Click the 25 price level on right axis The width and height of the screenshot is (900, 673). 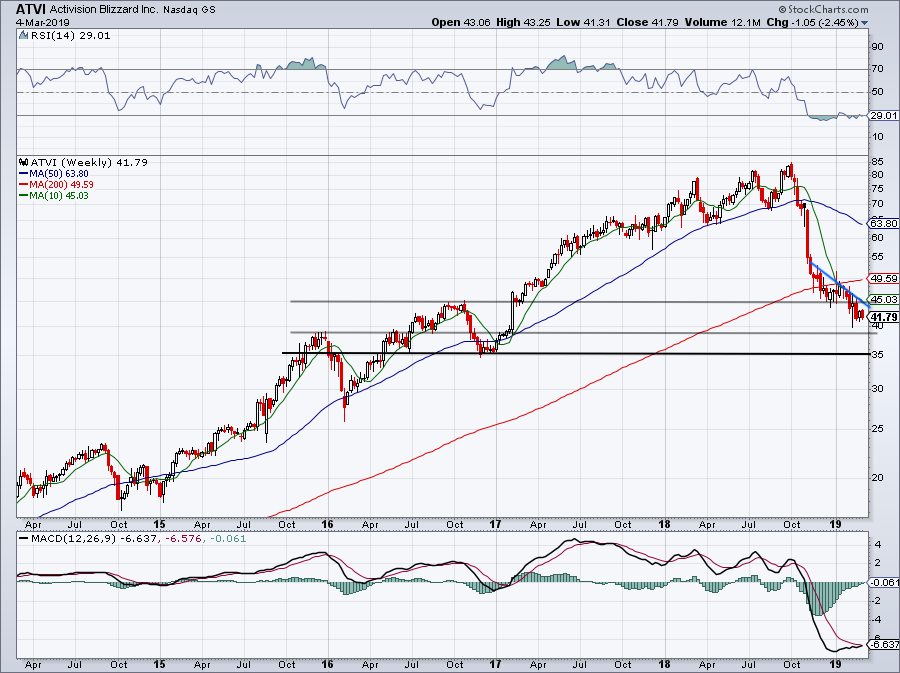pyautogui.click(x=878, y=429)
